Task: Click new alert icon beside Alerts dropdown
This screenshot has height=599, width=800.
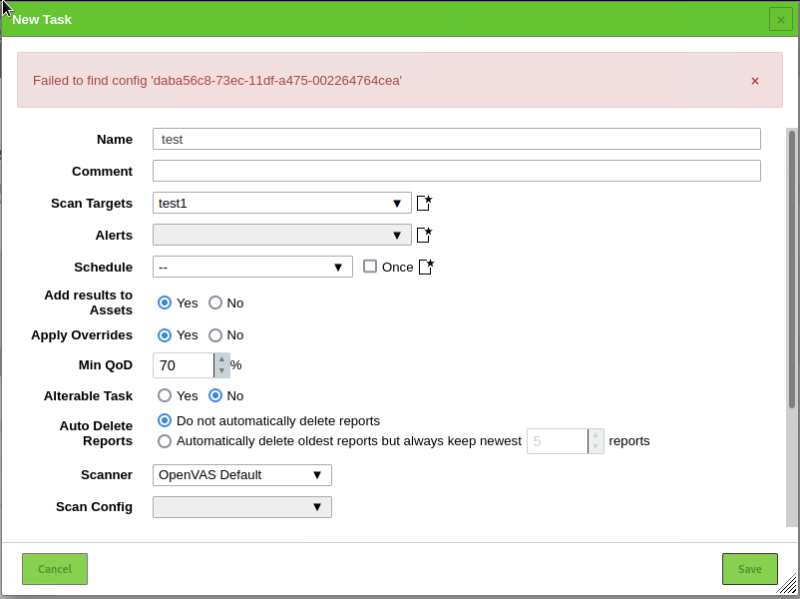Action: (424, 235)
